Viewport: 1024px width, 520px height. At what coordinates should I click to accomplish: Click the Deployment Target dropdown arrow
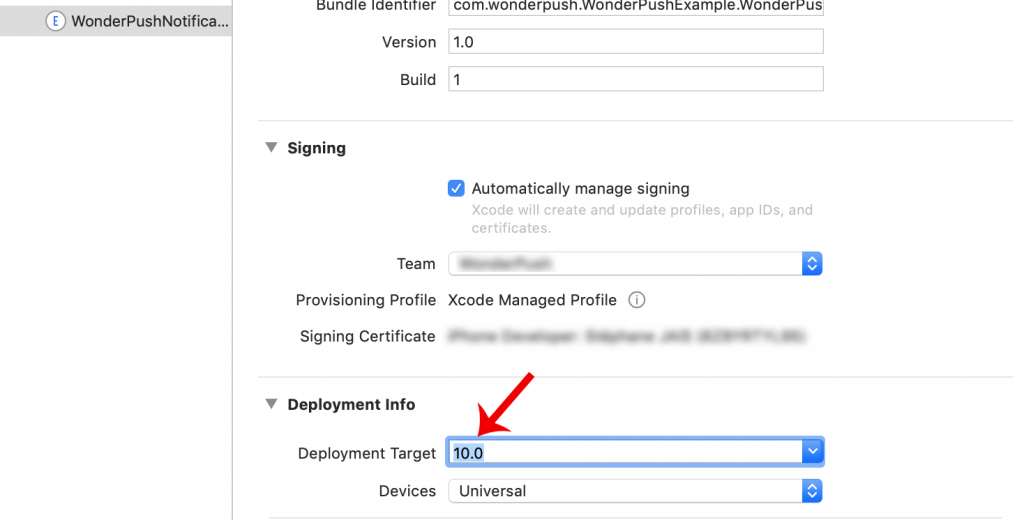pyautogui.click(x=812, y=453)
